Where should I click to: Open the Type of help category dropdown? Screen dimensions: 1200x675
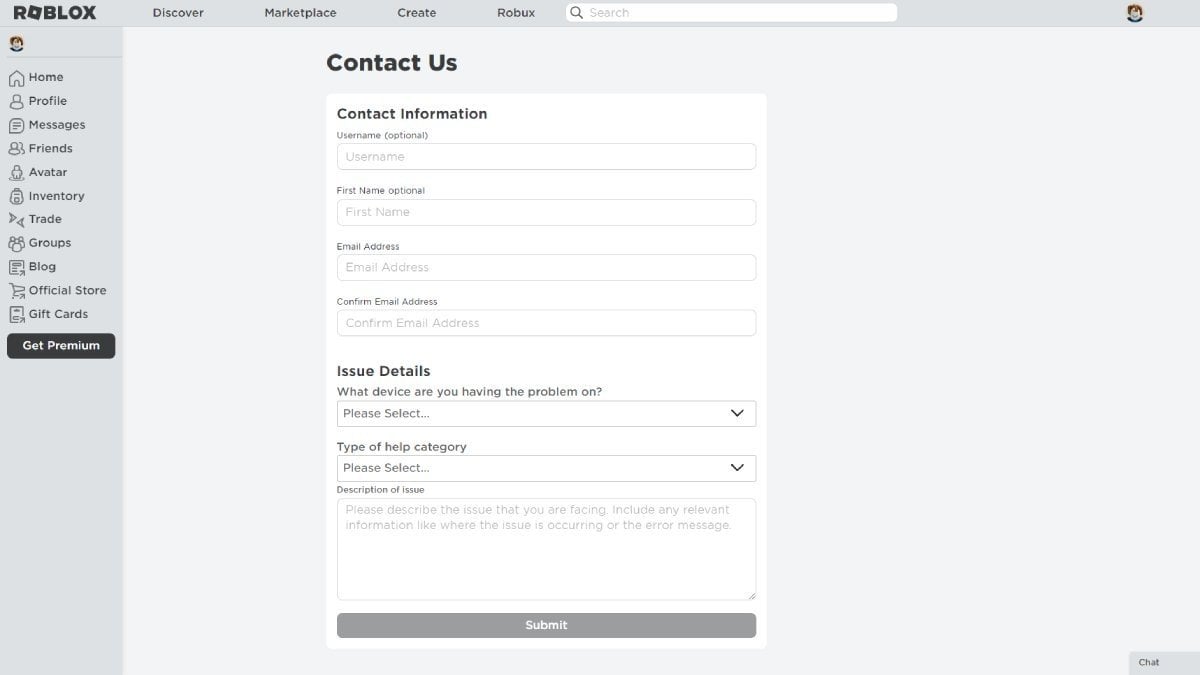[x=546, y=468]
